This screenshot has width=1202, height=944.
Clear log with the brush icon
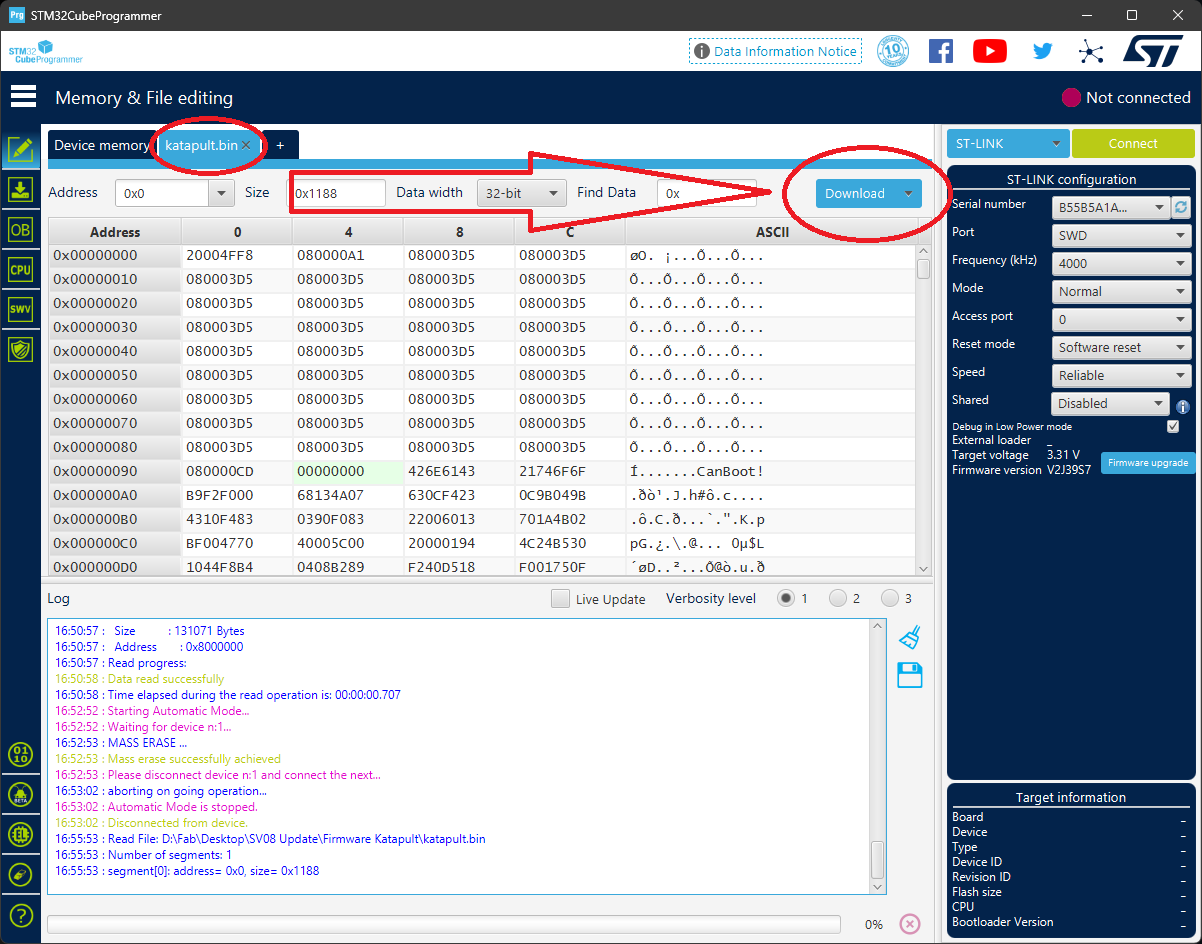(x=909, y=637)
